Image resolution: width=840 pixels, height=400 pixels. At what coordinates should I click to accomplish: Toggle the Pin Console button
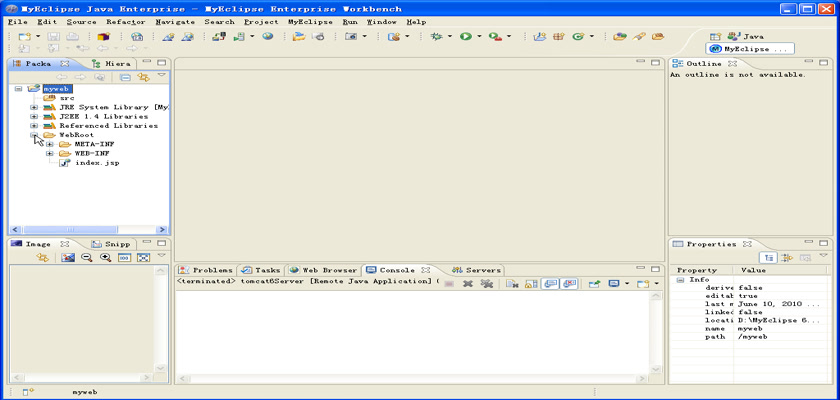point(594,284)
